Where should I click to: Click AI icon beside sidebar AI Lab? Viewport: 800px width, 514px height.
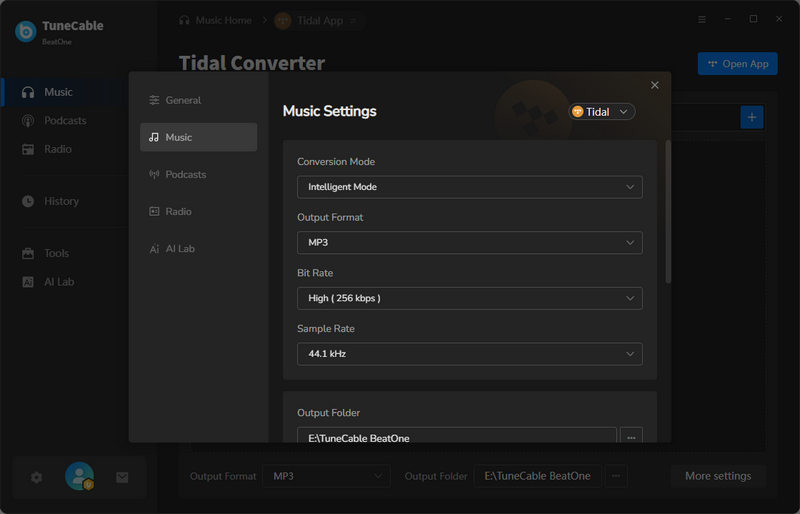(x=28, y=282)
